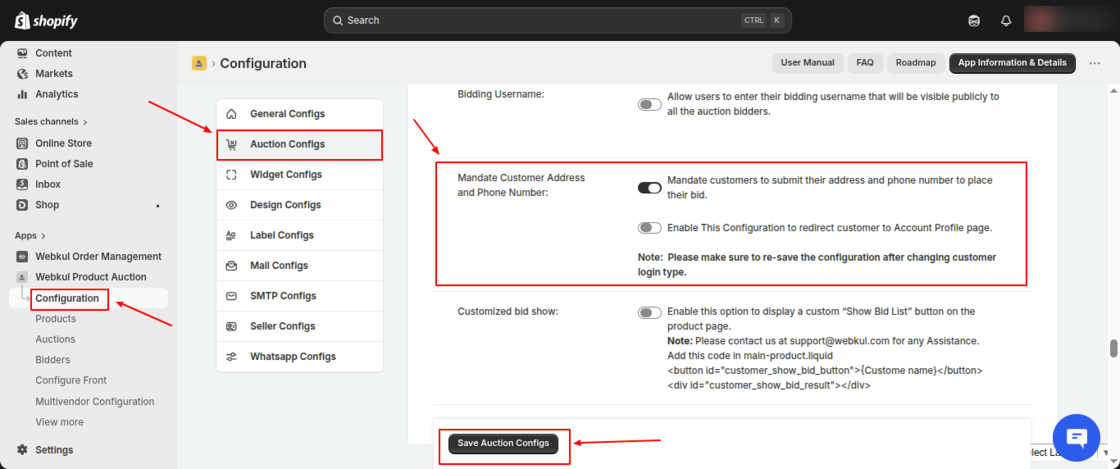The height and width of the screenshot is (469, 1120).
Task: Open Mail Configs tab
Action: [299, 266]
